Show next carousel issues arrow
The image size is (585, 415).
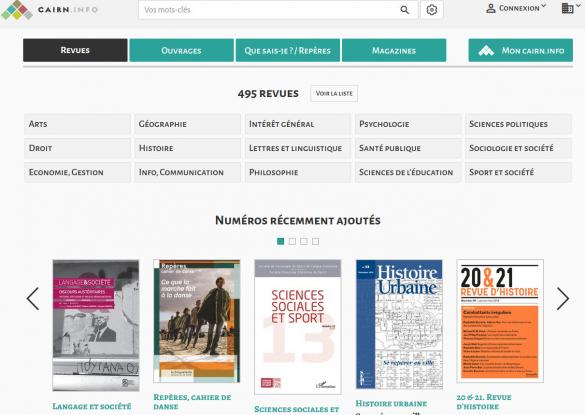(563, 299)
